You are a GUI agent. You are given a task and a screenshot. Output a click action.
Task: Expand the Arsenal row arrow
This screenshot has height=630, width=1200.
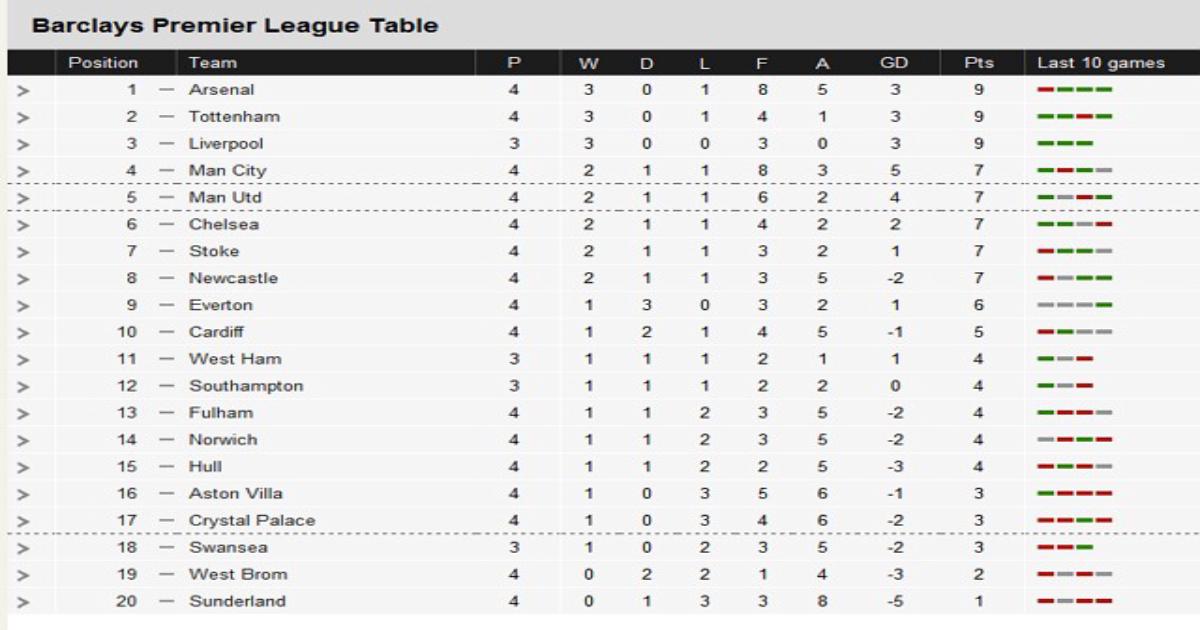point(24,90)
